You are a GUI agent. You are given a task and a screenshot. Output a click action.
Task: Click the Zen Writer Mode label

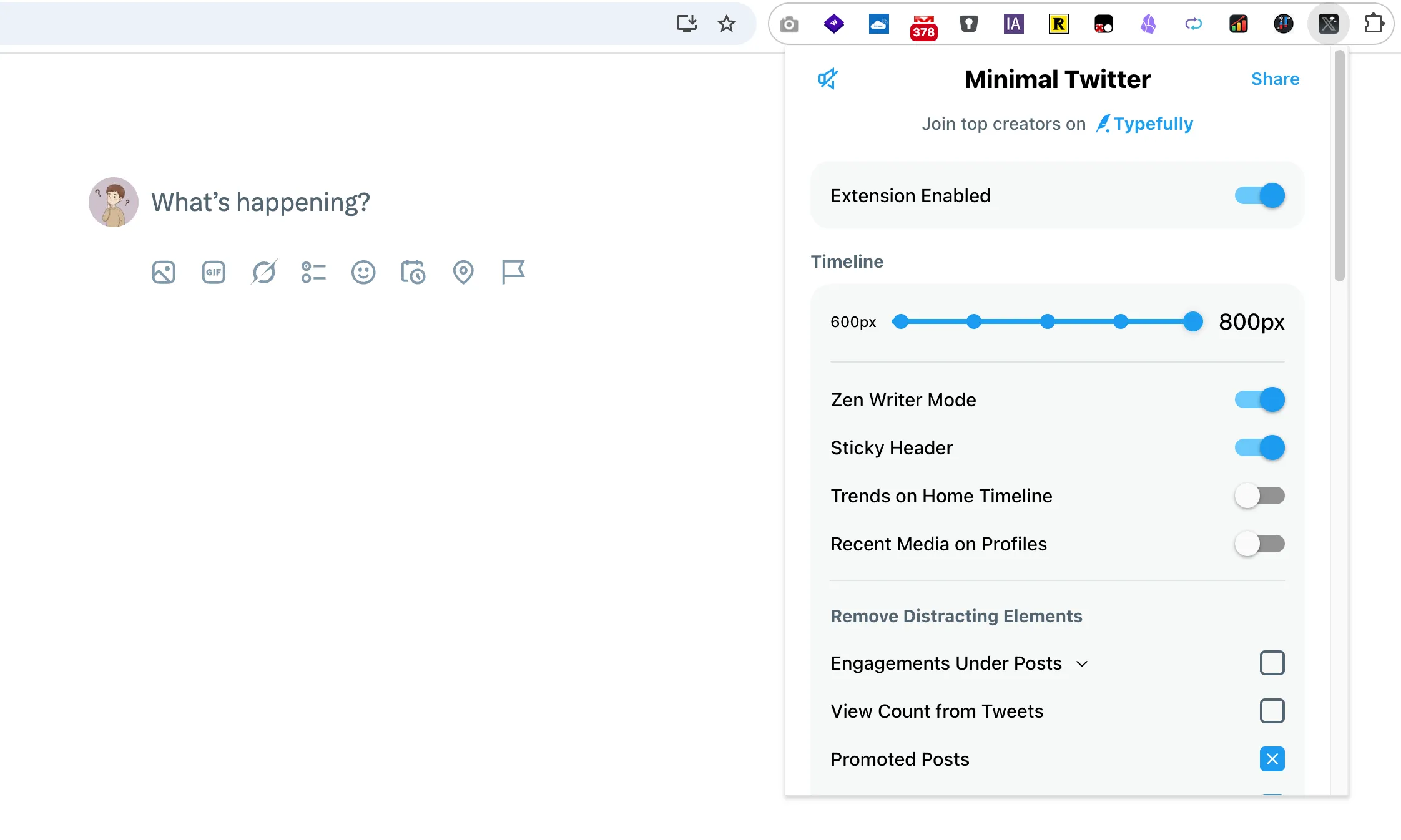903,399
